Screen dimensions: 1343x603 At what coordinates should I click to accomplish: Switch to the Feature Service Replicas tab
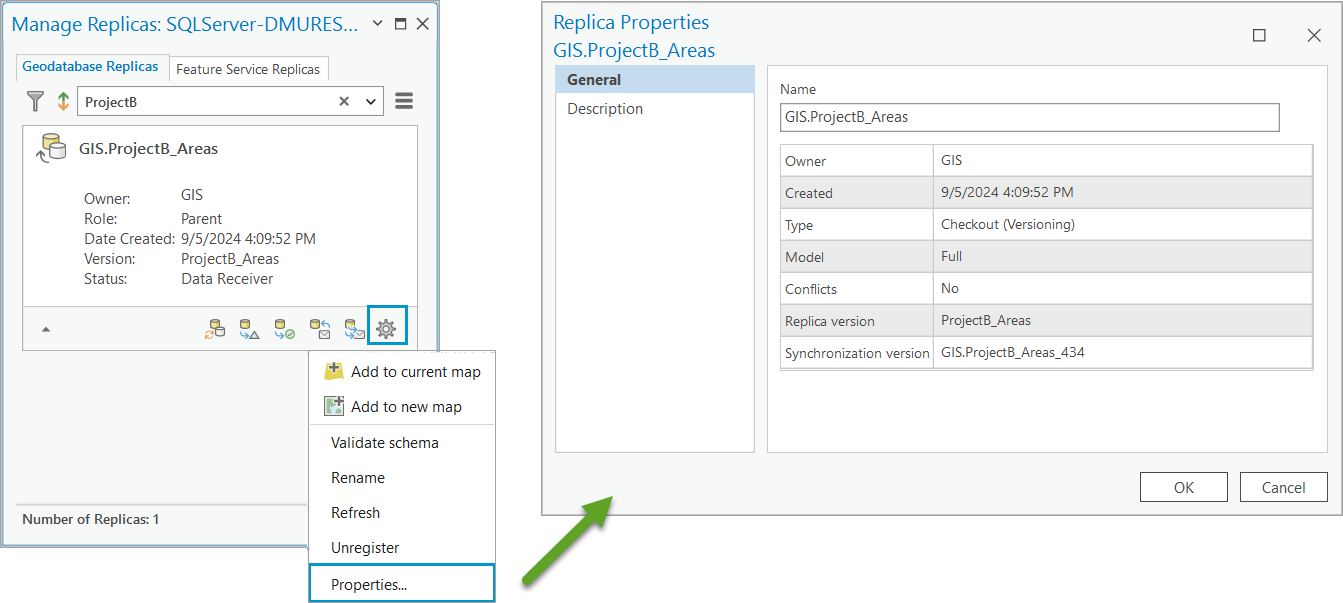pyautogui.click(x=249, y=69)
